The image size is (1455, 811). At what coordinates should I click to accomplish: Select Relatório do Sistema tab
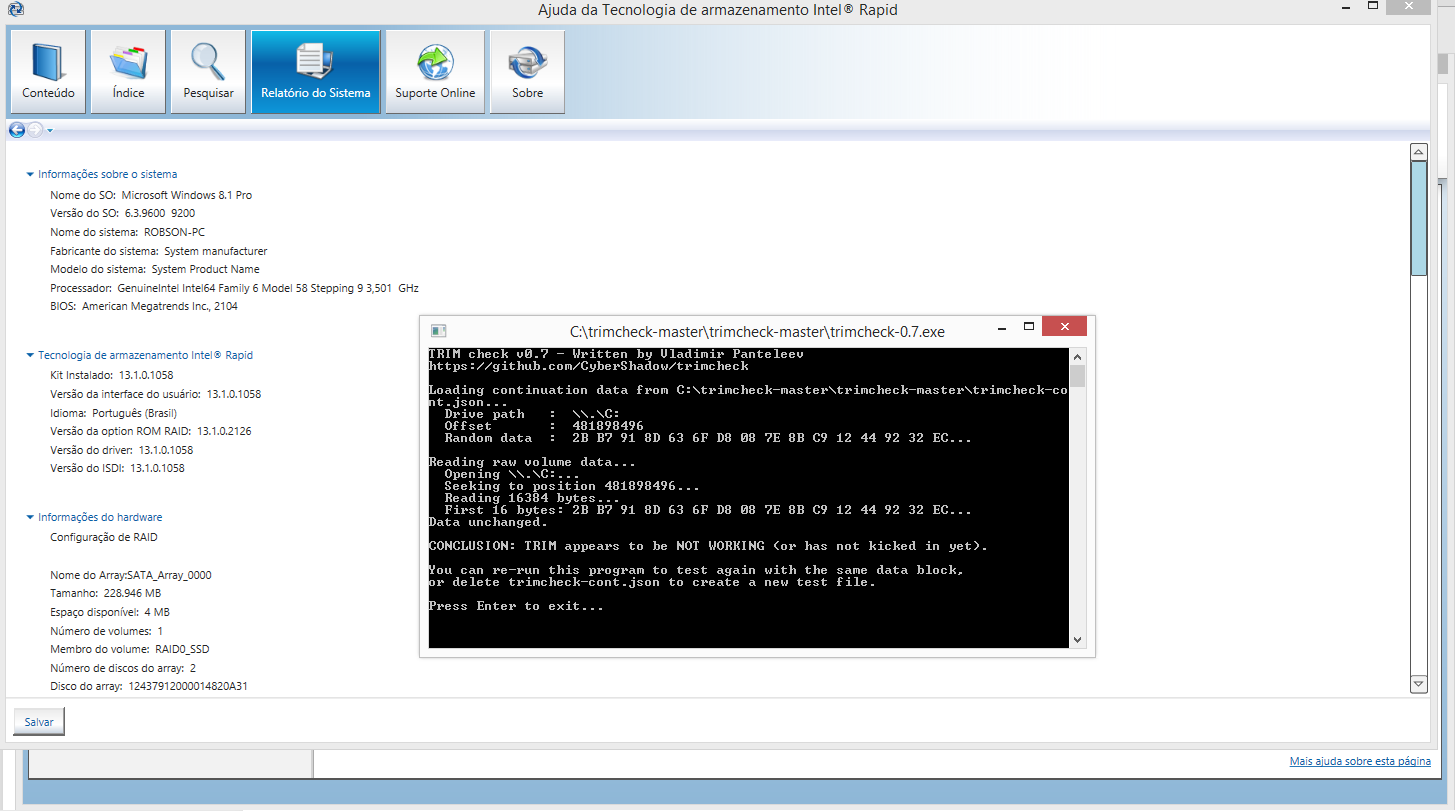tap(316, 71)
